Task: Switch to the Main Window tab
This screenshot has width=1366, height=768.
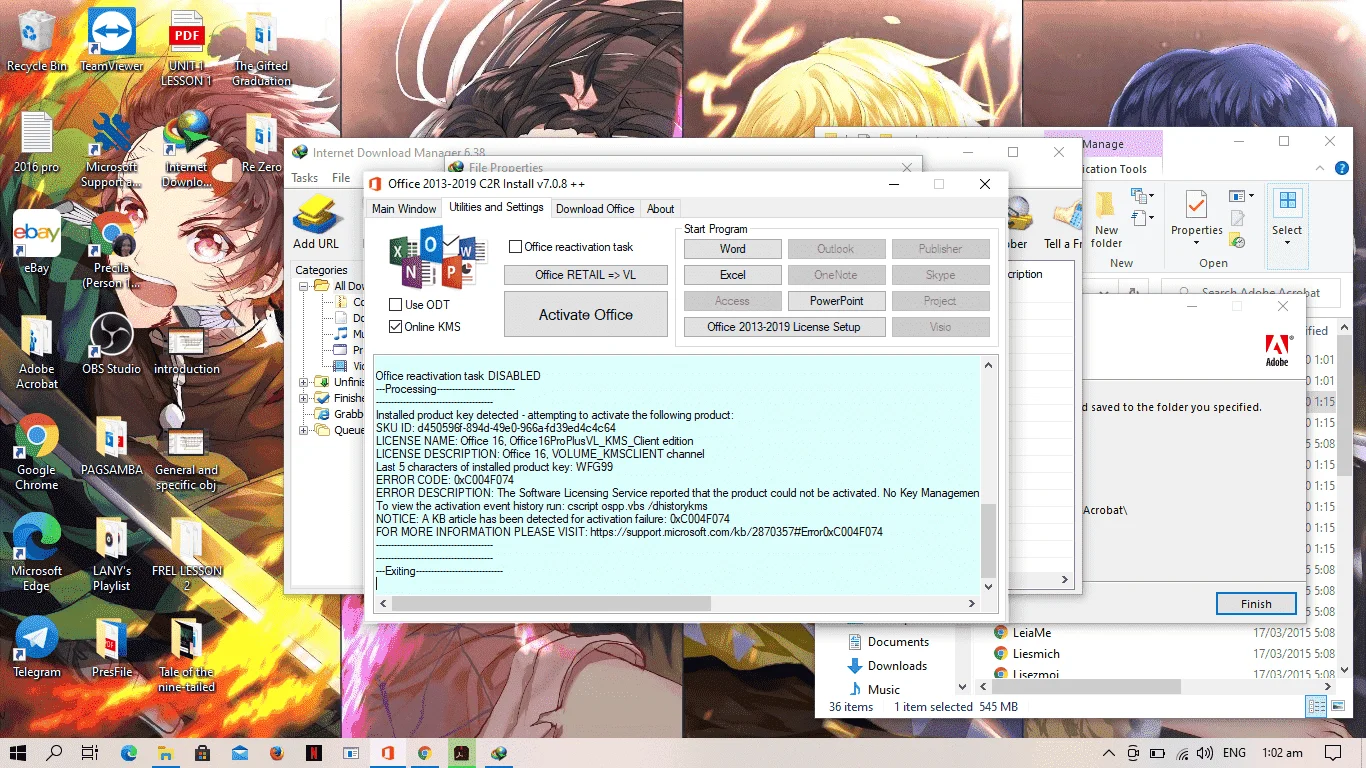Action: click(x=404, y=209)
